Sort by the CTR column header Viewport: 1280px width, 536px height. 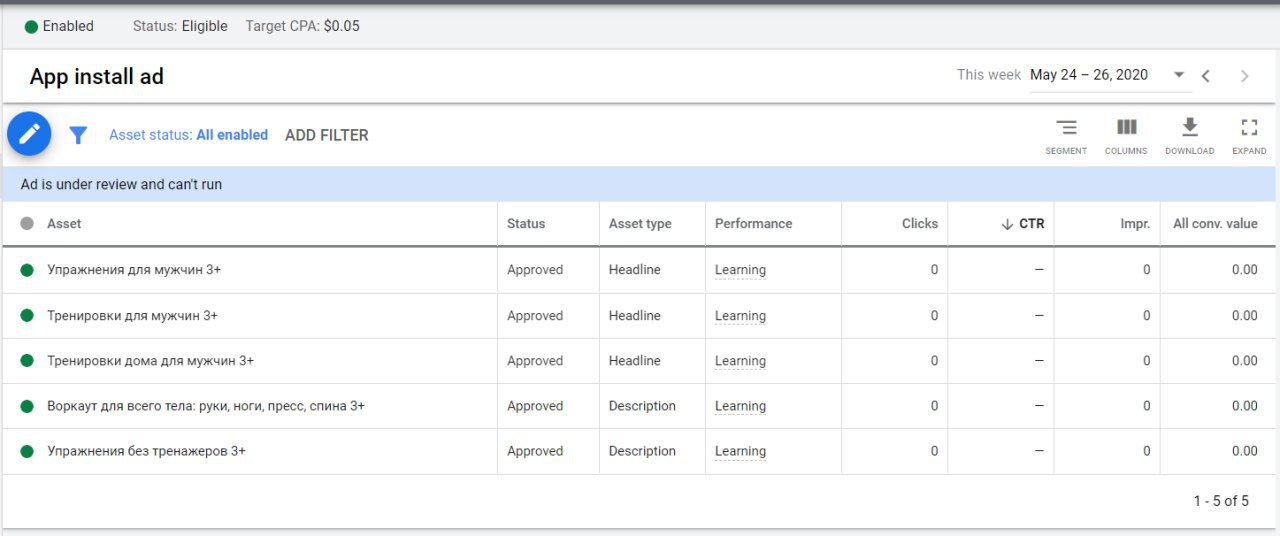pos(1023,224)
